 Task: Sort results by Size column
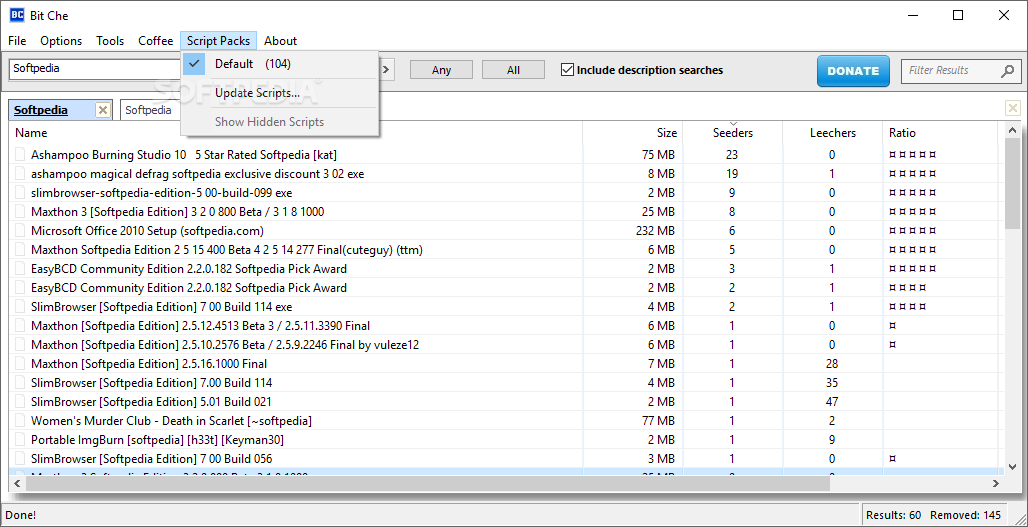click(633, 133)
